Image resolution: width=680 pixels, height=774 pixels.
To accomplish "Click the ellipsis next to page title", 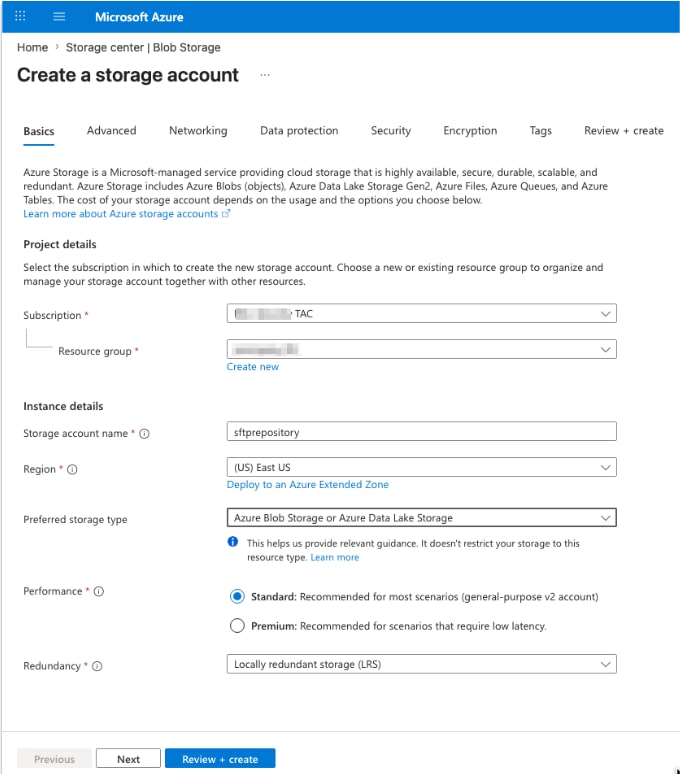I will [265, 75].
